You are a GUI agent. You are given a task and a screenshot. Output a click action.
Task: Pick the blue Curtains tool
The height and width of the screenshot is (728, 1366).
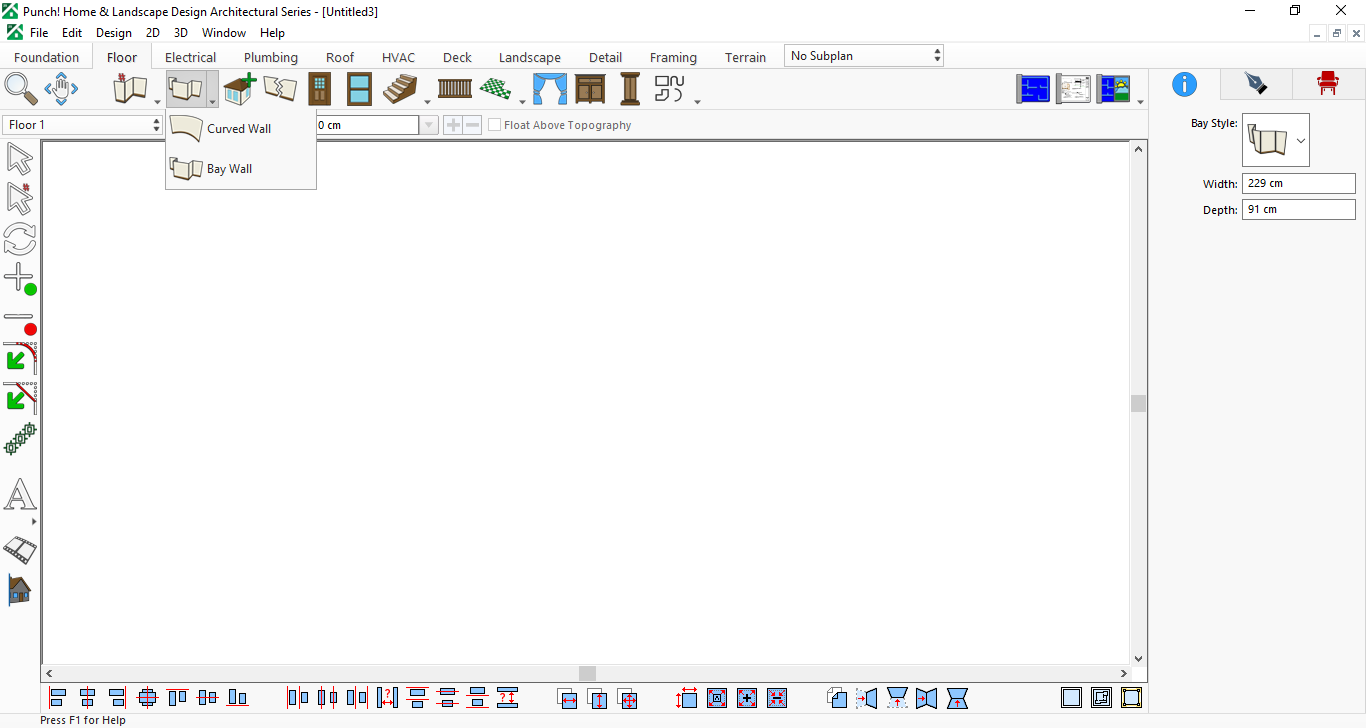tap(549, 89)
